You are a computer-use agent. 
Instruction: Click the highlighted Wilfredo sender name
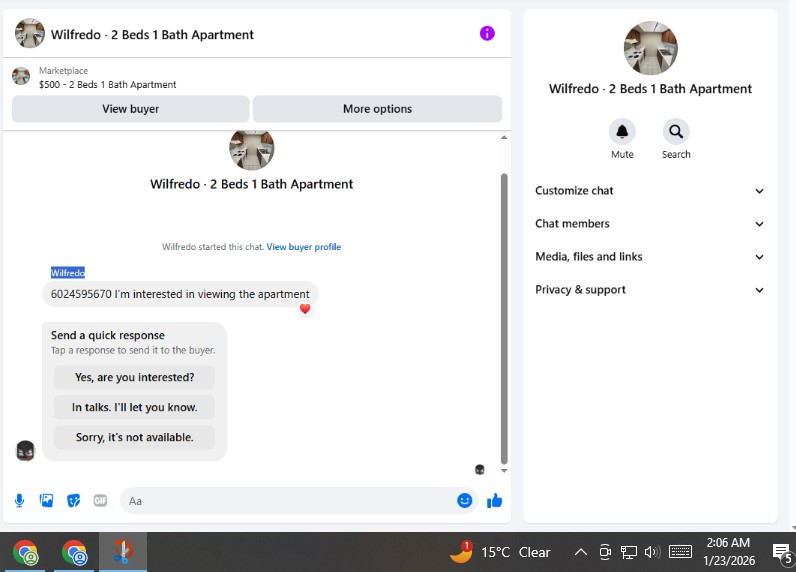(x=68, y=273)
